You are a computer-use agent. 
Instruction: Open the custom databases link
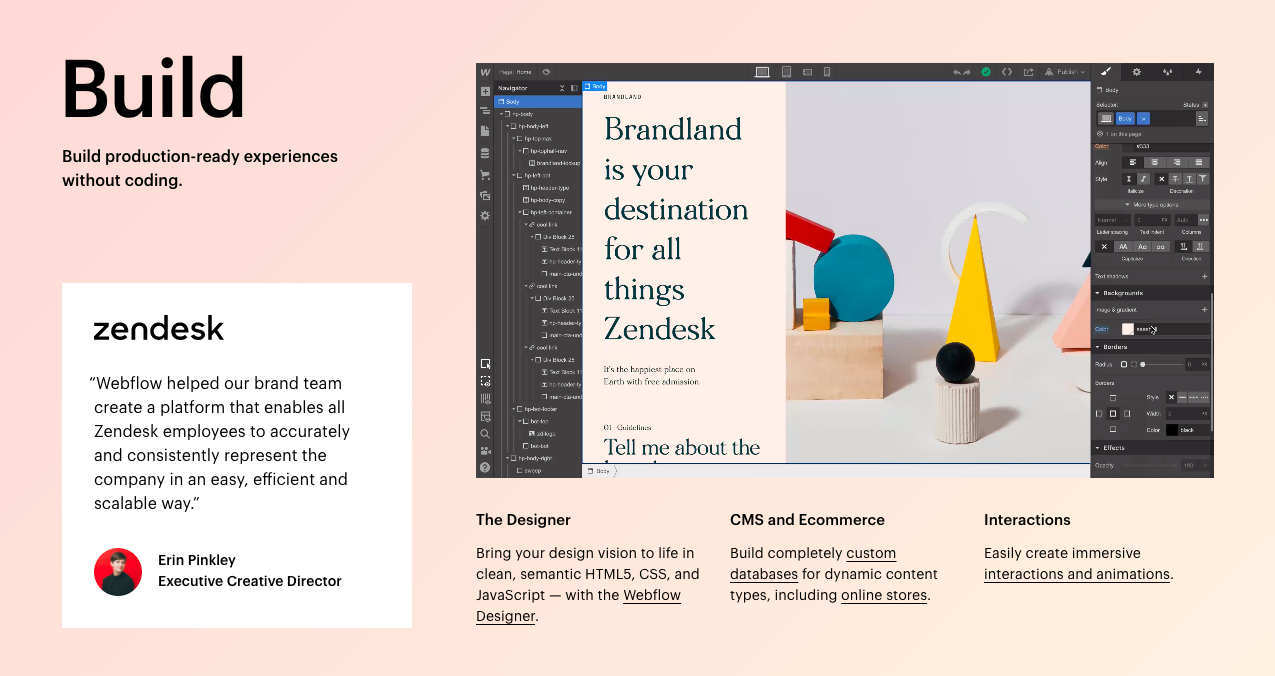click(x=813, y=563)
